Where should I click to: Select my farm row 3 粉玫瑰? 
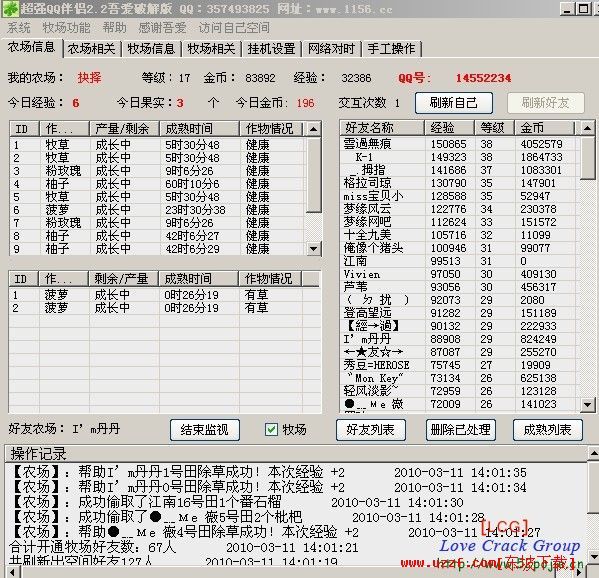click(x=158, y=171)
